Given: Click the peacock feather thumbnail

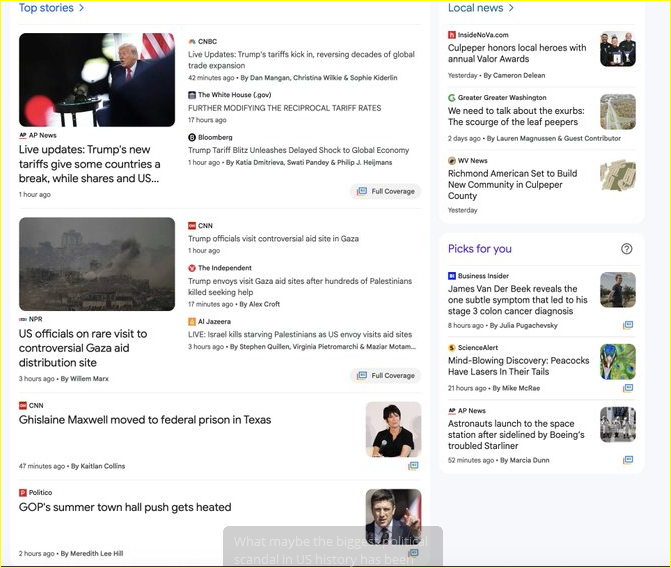Looking at the screenshot, I should click(x=618, y=362).
